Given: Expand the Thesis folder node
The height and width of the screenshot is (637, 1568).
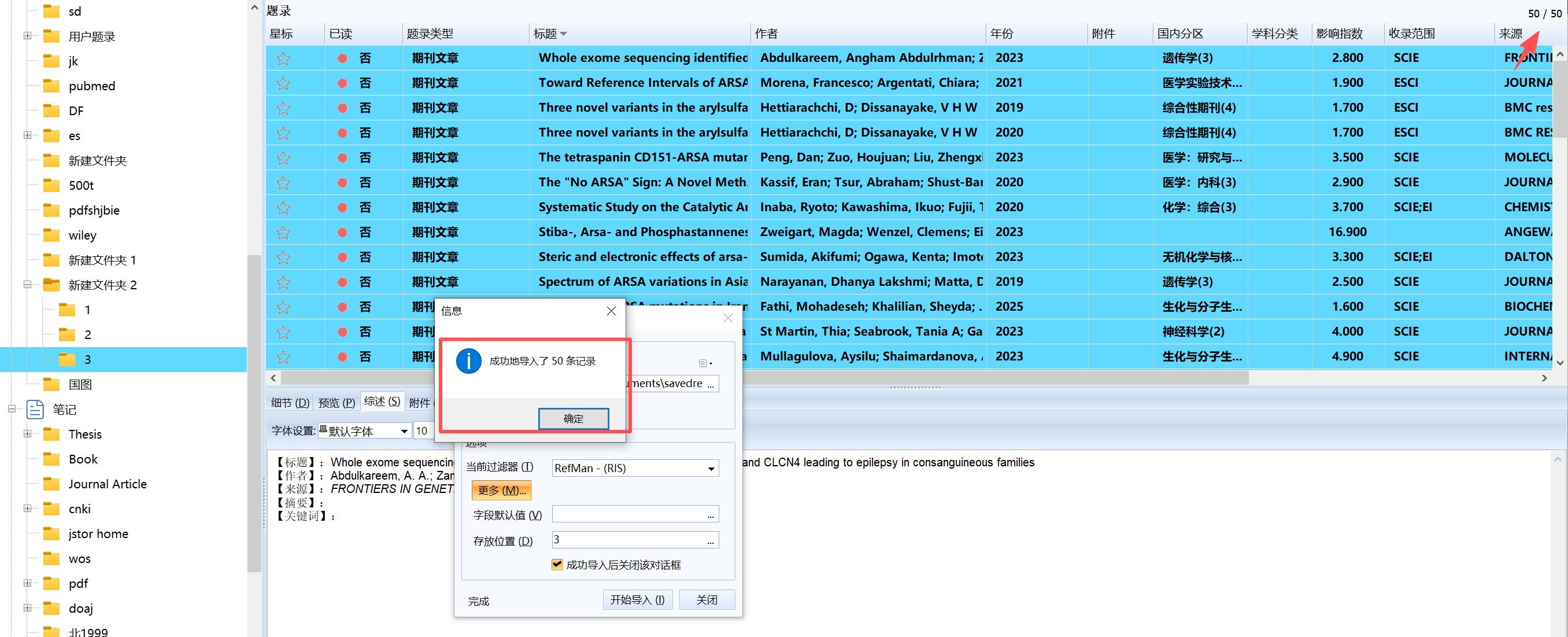Looking at the screenshot, I should coord(27,433).
